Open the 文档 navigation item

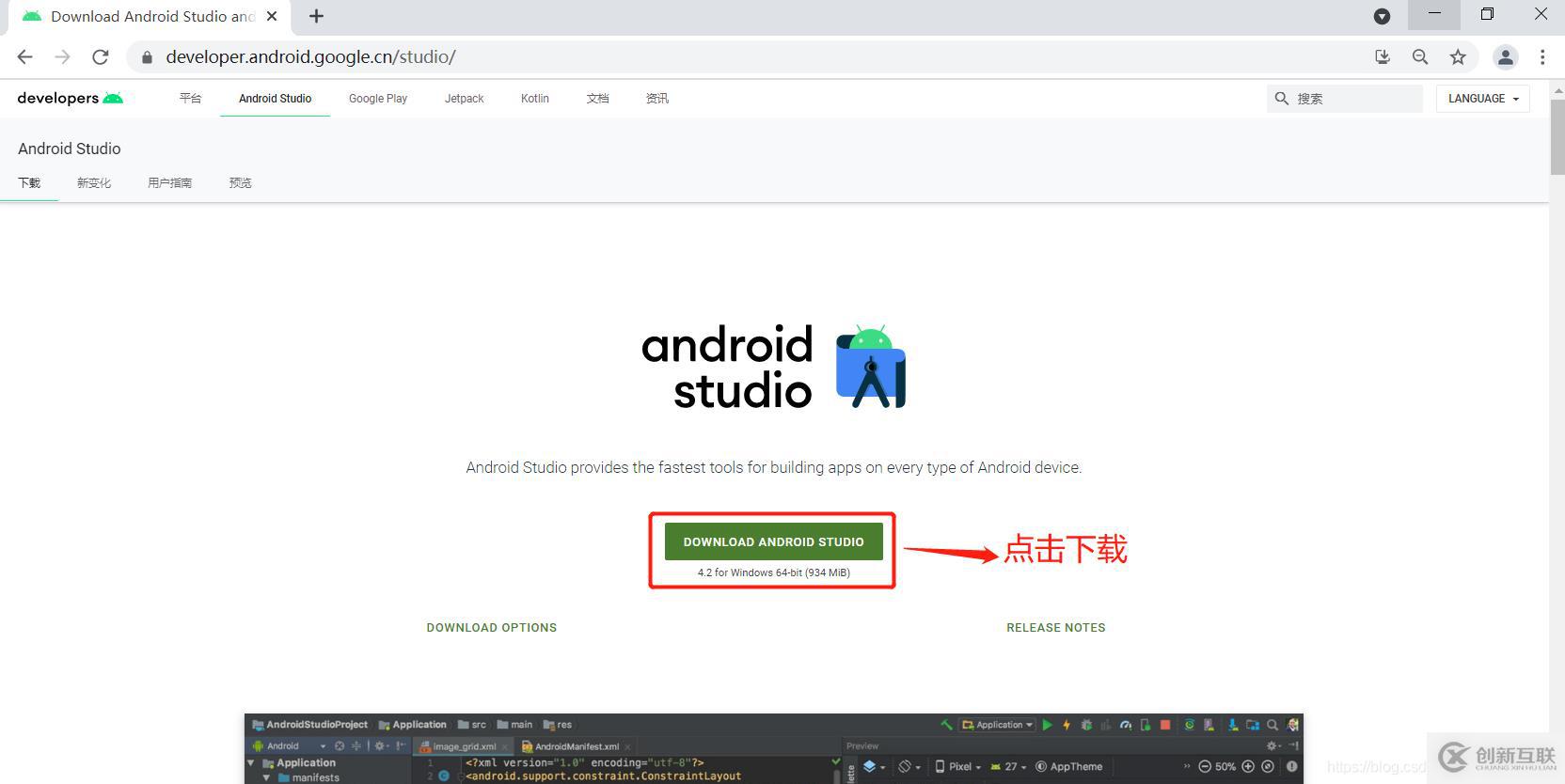coord(597,98)
